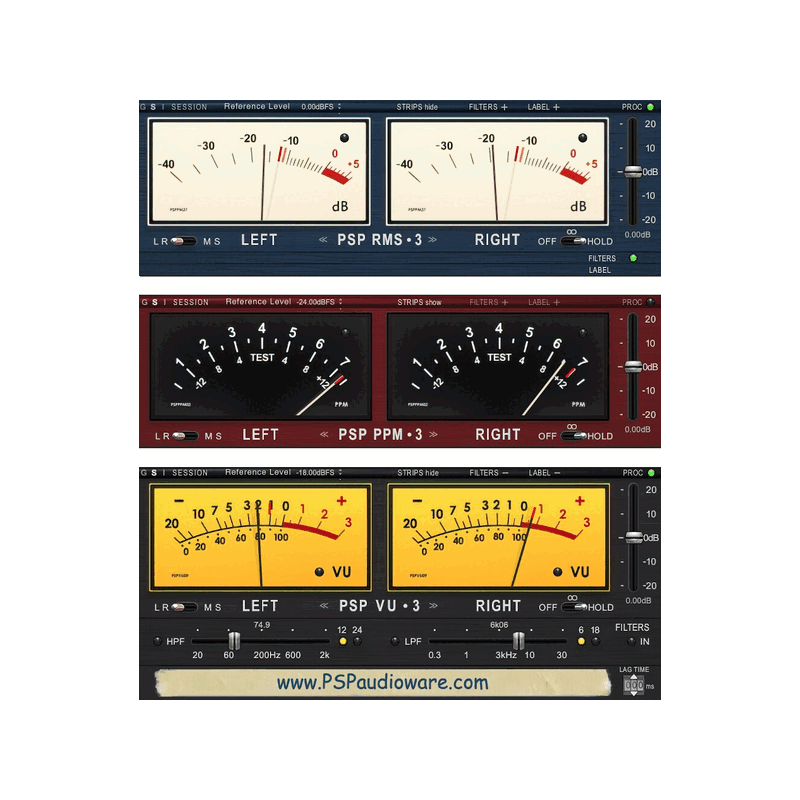Select HPF 12 dB slope LED

tap(343, 641)
